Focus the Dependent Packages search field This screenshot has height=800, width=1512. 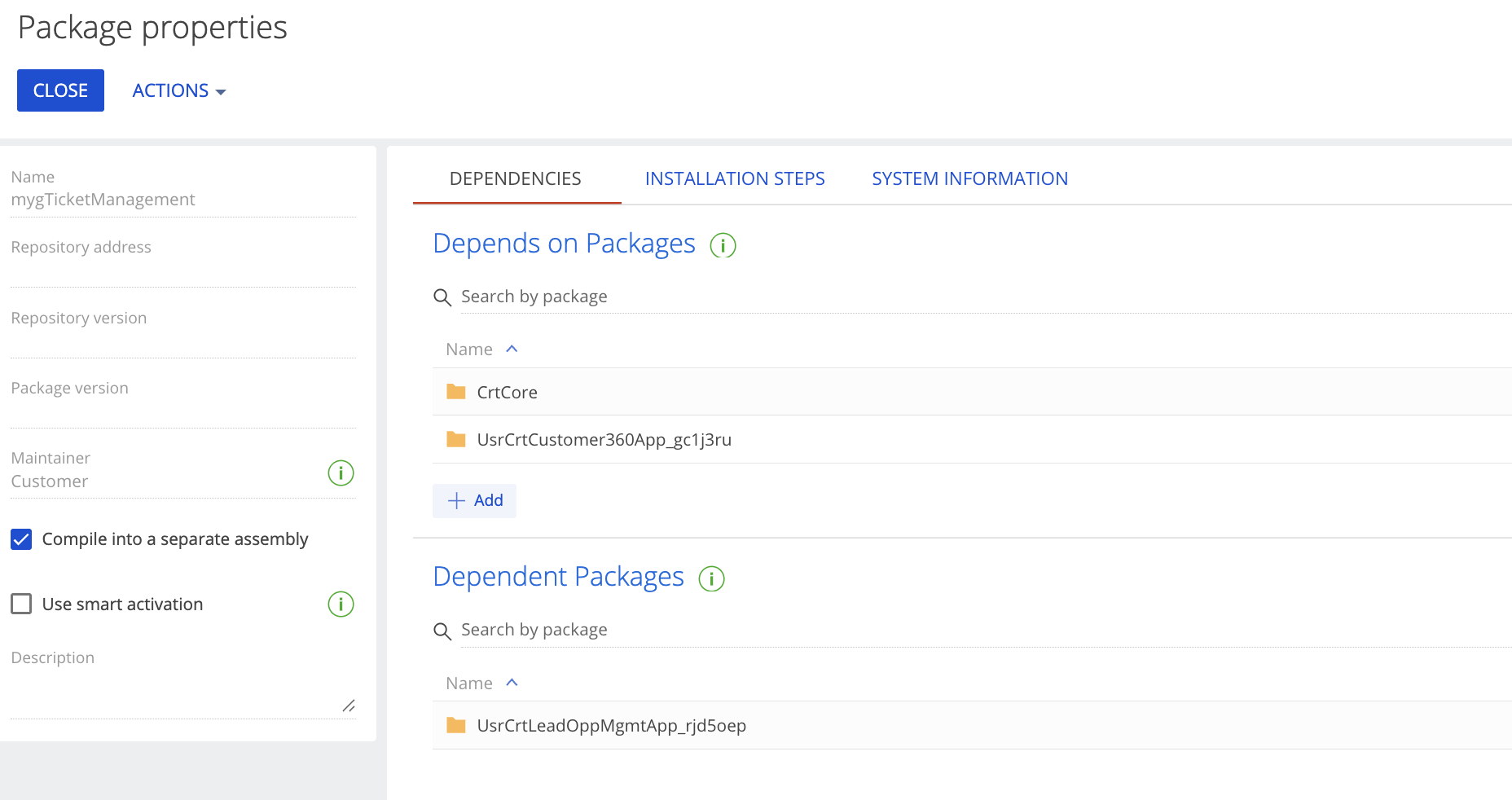tap(978, 630)
